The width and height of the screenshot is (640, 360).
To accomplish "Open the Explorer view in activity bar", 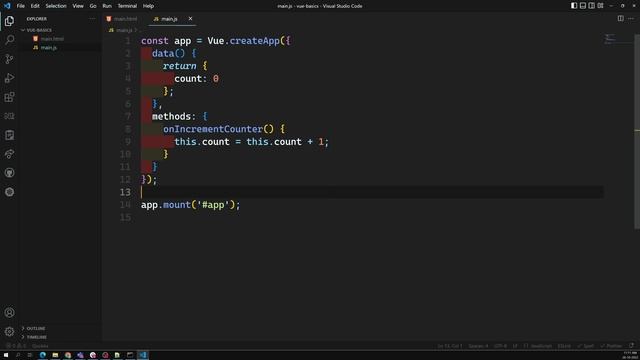I will coord(9,21).
